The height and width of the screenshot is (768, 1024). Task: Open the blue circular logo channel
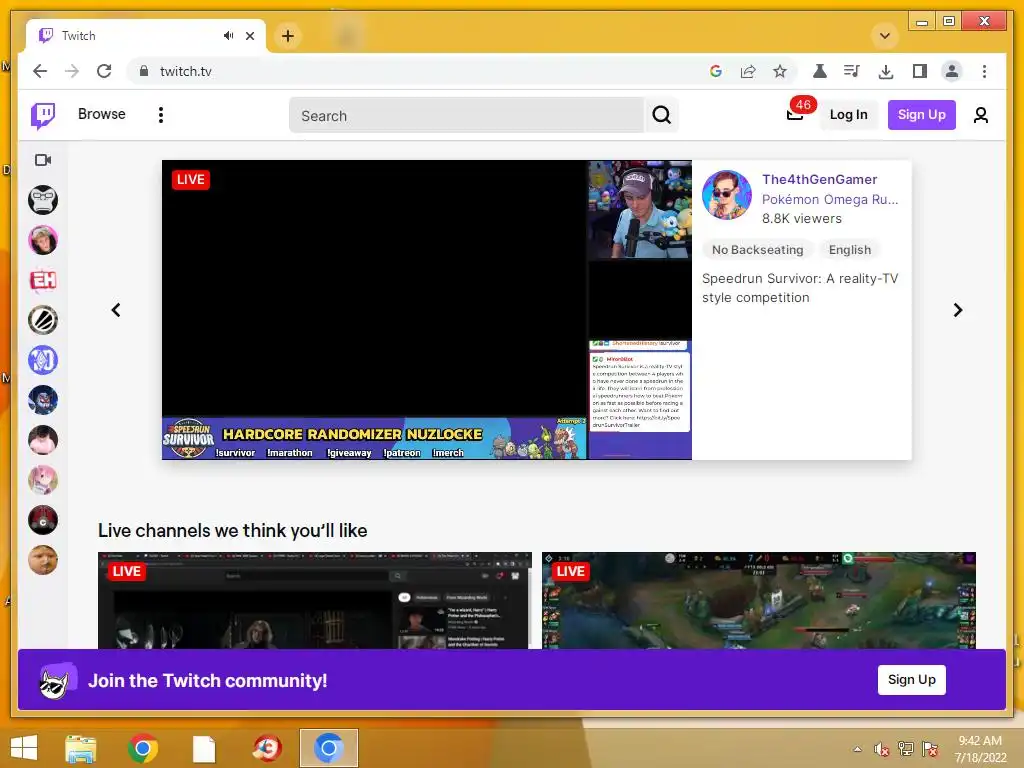pyautogui.click(x=43, y=360)
